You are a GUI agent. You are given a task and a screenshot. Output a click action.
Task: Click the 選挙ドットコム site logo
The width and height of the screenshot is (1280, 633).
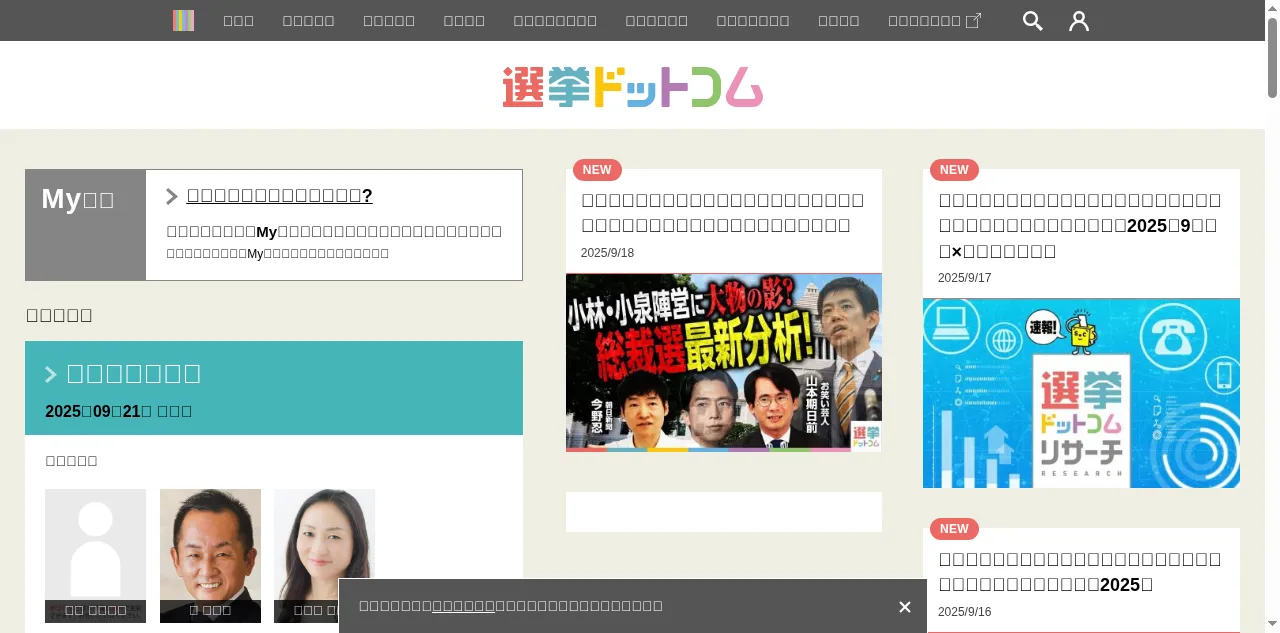[633, 86]
